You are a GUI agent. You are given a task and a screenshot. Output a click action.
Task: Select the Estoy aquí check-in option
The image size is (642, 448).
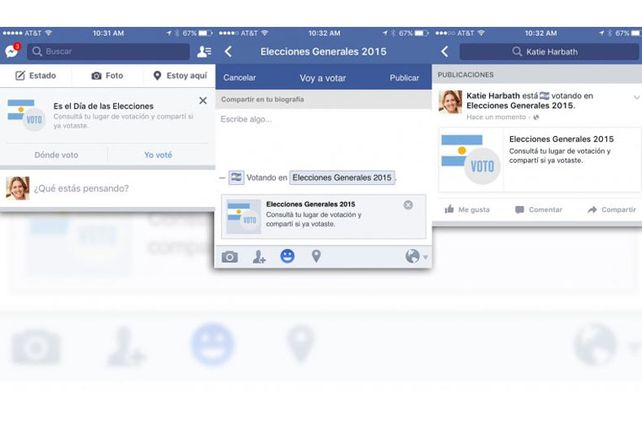click(180, 75)
